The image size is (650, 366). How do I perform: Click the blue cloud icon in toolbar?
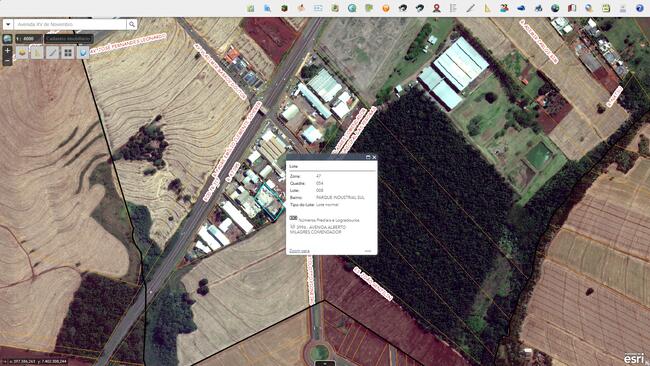point(521,8)
